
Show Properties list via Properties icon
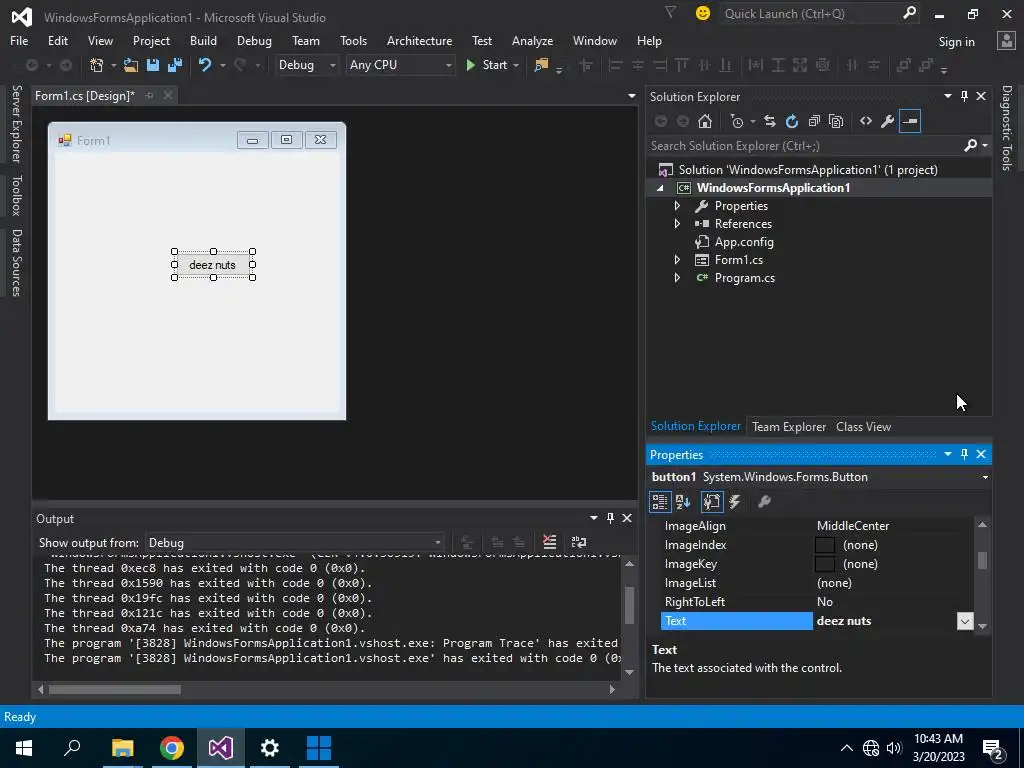click(x=711, y=502)
